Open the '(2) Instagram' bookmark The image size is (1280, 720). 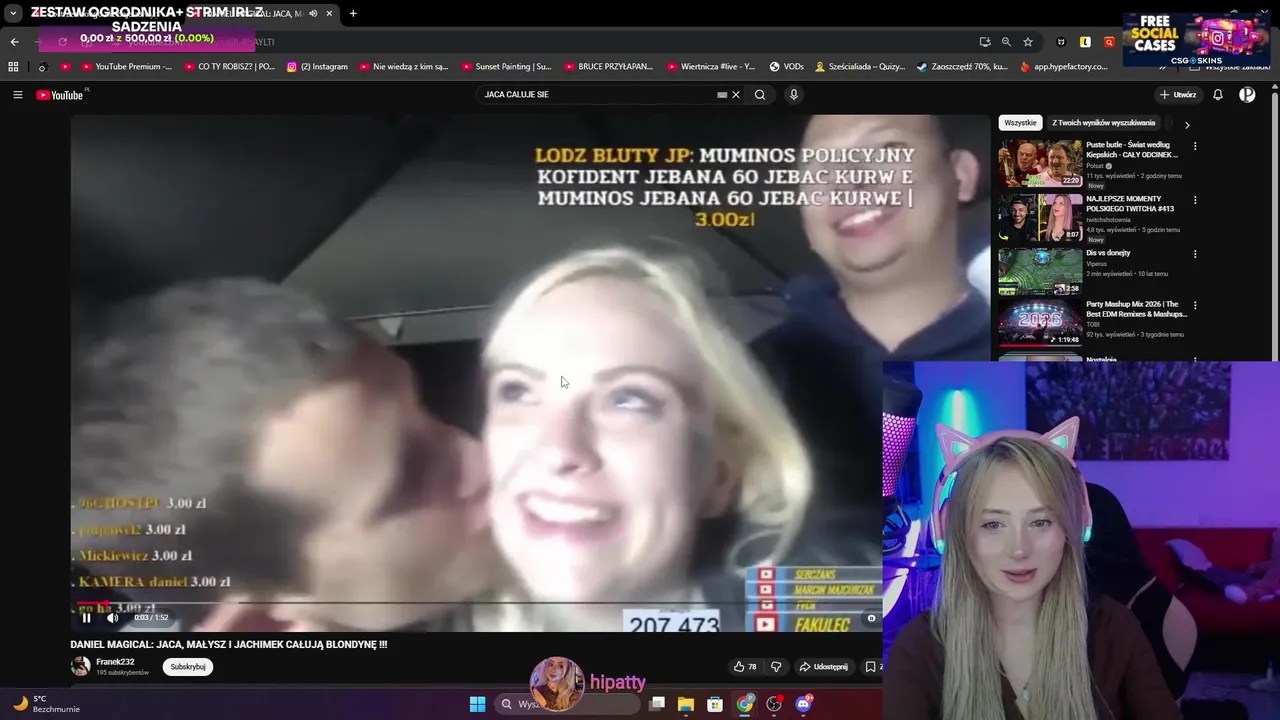(317, 67)
